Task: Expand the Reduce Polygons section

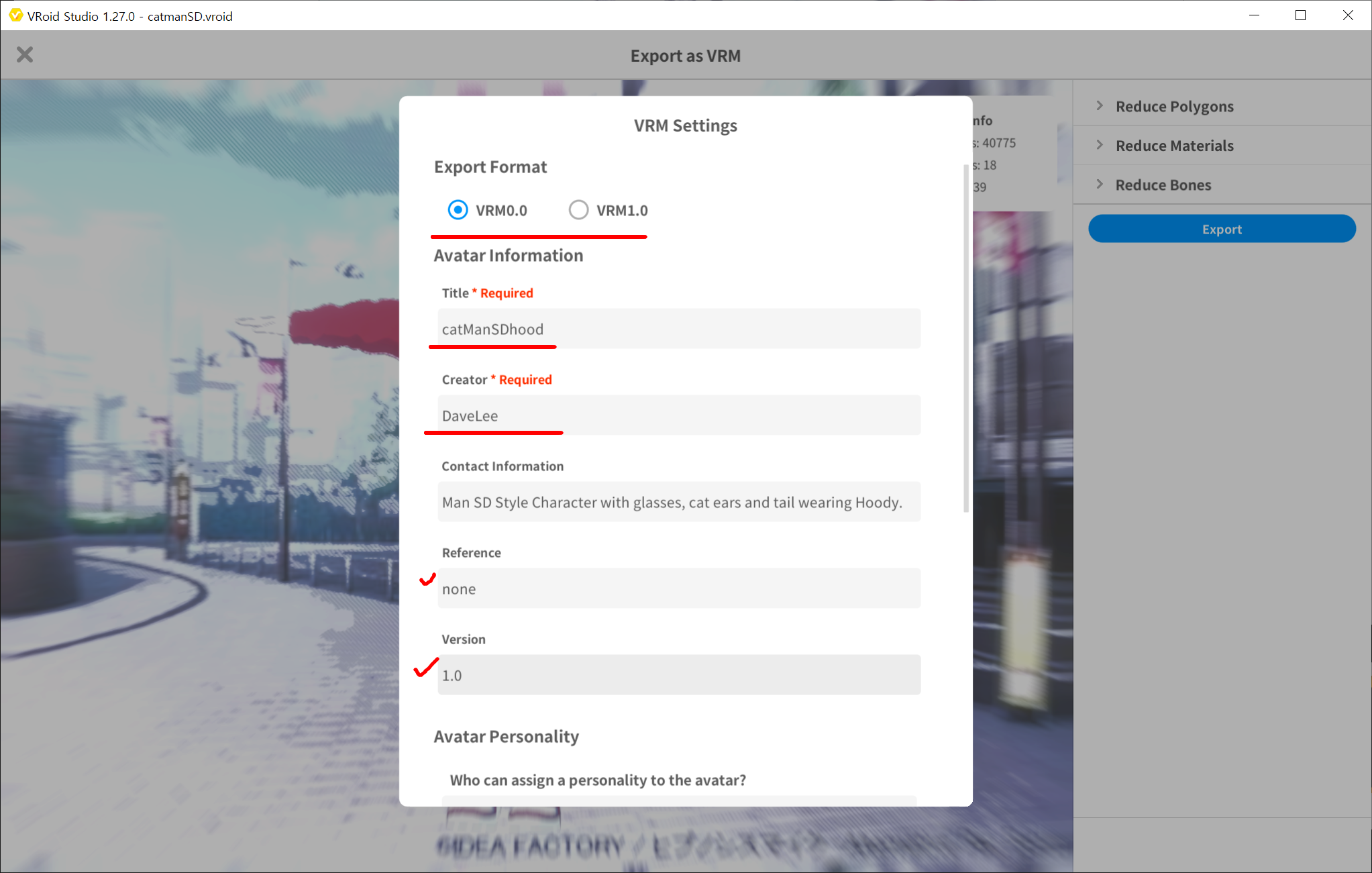Action: (x=1174, y=106)
